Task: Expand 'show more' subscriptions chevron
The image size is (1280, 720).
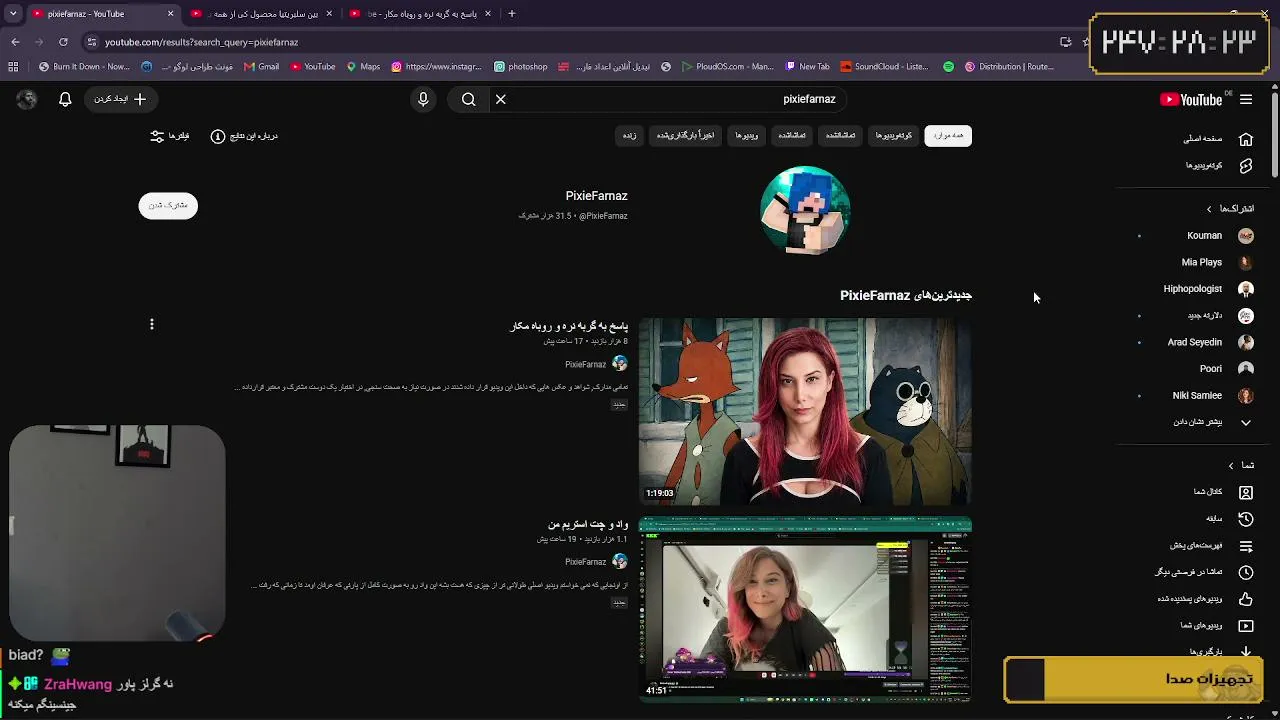Action: coord(1246,422)
